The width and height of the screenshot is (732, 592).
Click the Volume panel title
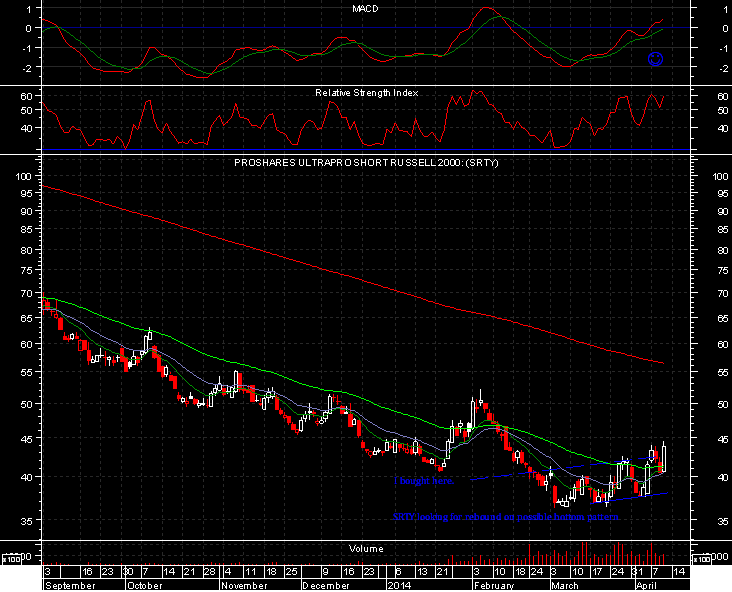coord(366,549)
